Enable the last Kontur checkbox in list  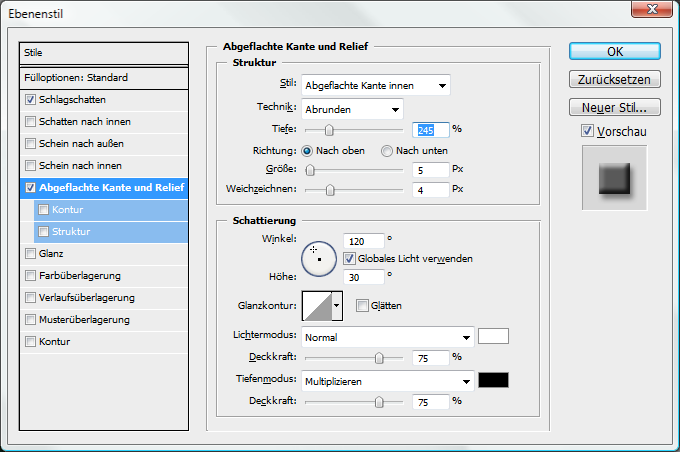[30, 341]
